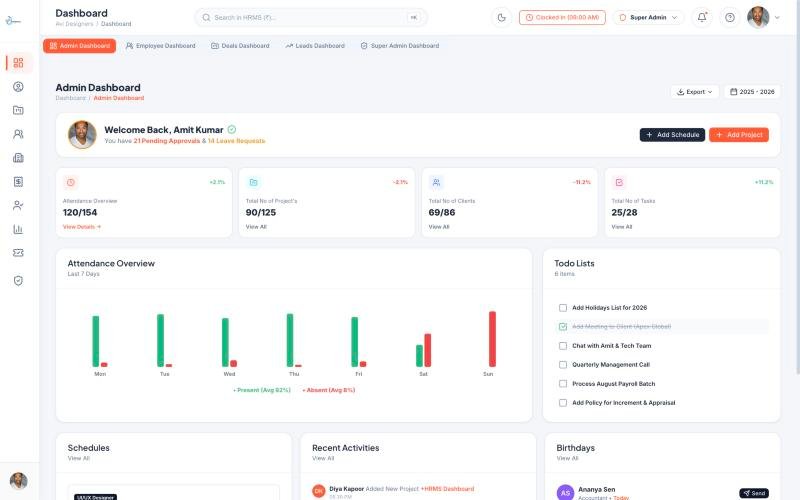Click the Total No of Projects folder icon
Viewport: 800px width, 500px height.
click(x=254, y=182)
